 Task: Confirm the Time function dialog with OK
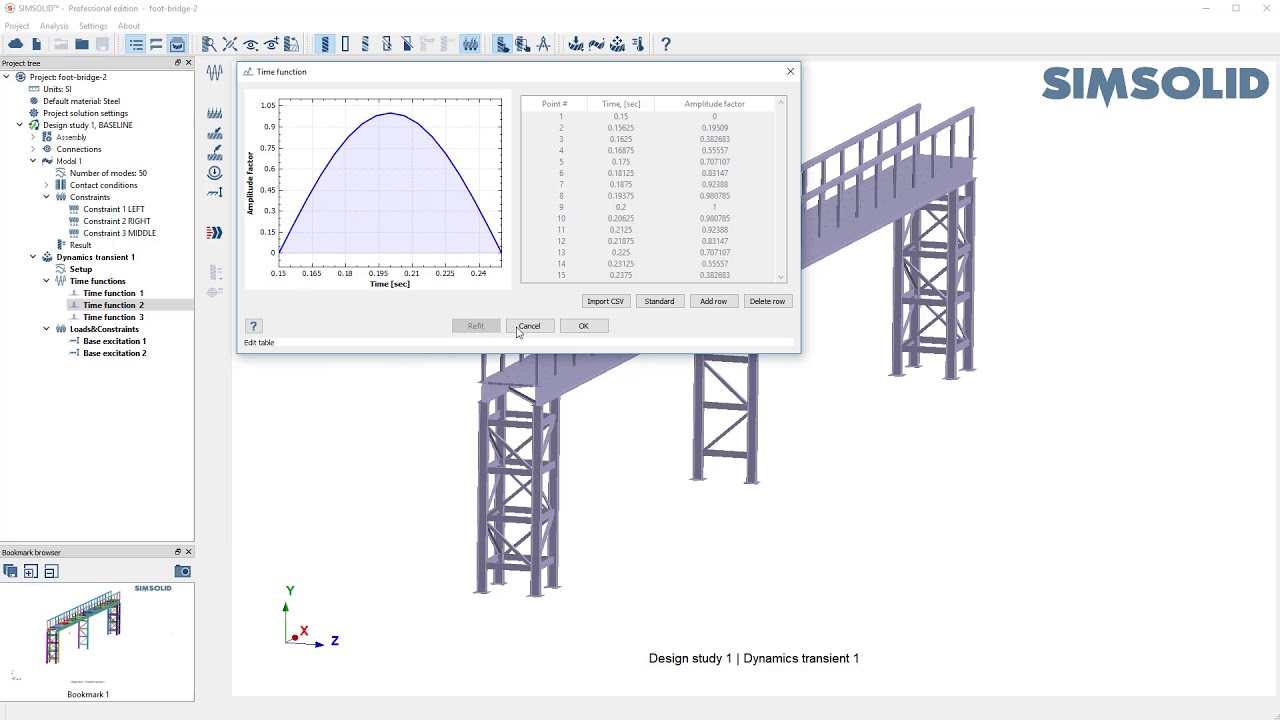point(583,326)
